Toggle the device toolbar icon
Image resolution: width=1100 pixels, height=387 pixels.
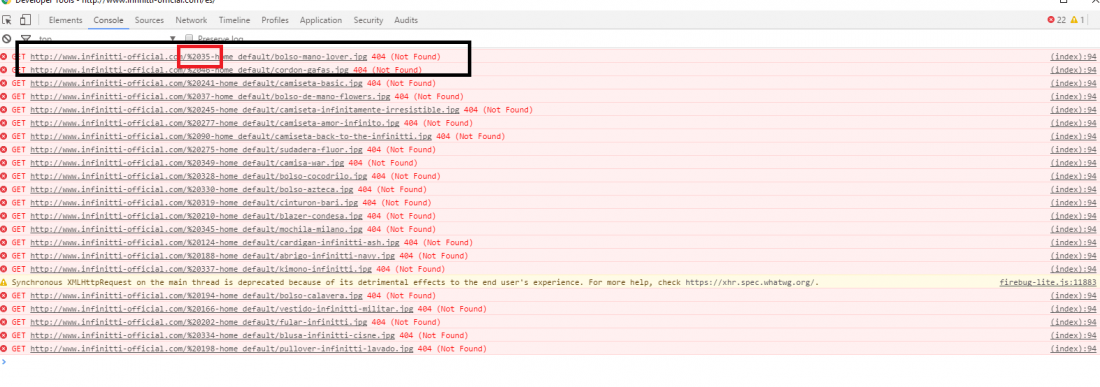coord(25,20)
